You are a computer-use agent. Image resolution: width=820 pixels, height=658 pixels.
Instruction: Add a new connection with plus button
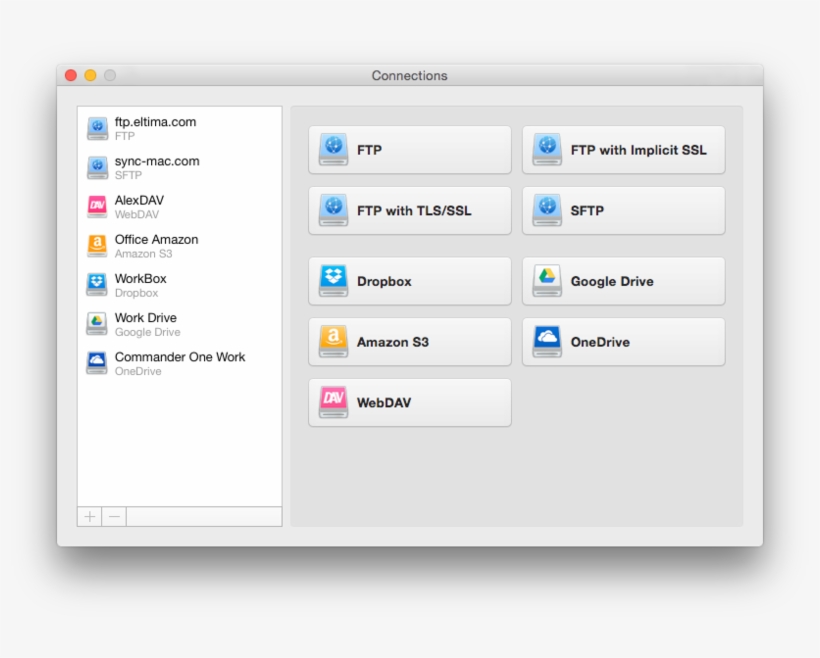89,517
